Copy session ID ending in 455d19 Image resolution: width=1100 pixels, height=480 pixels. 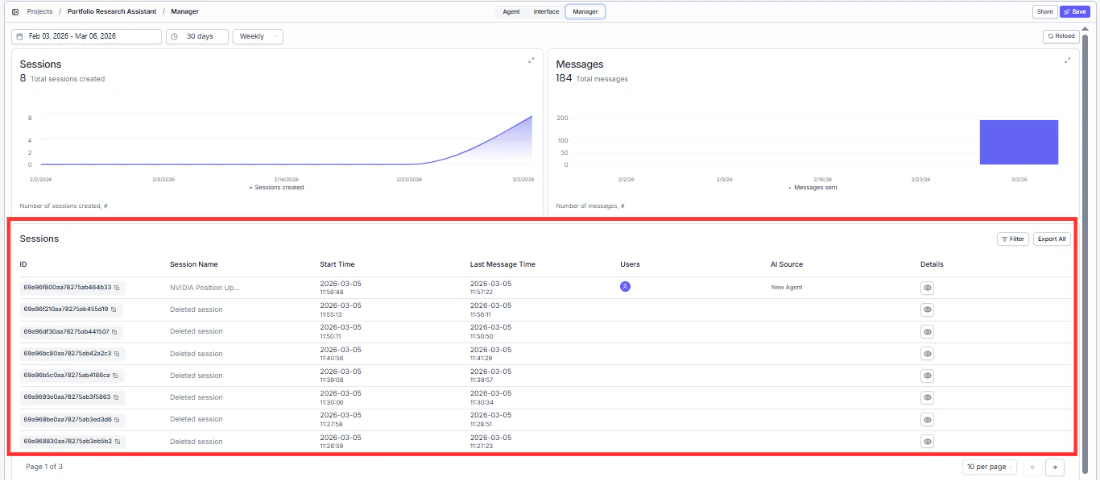(114, 309)
